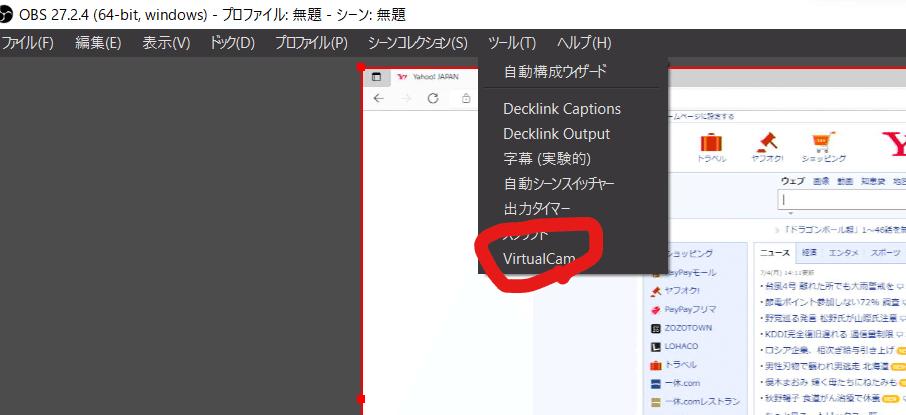Image resolution: width=906 pixels, height=415 pixels.
Task: Open LOHACO in the sidebar
Action: pyautogui.click(x=681, y=346)
